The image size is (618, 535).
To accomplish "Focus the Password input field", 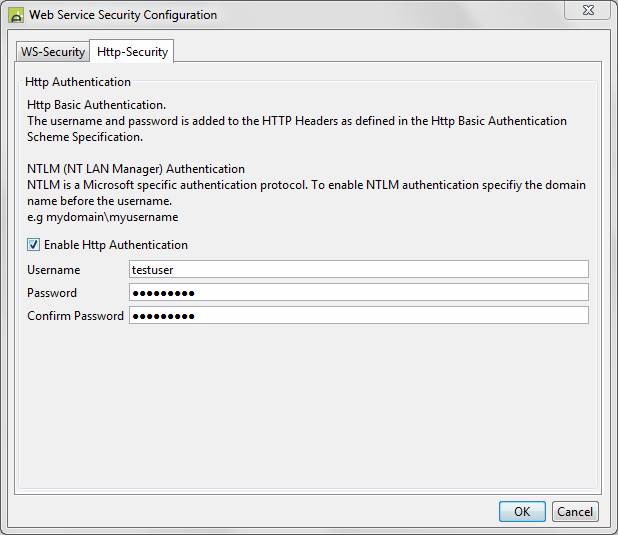I will click(x=358, y=292).
